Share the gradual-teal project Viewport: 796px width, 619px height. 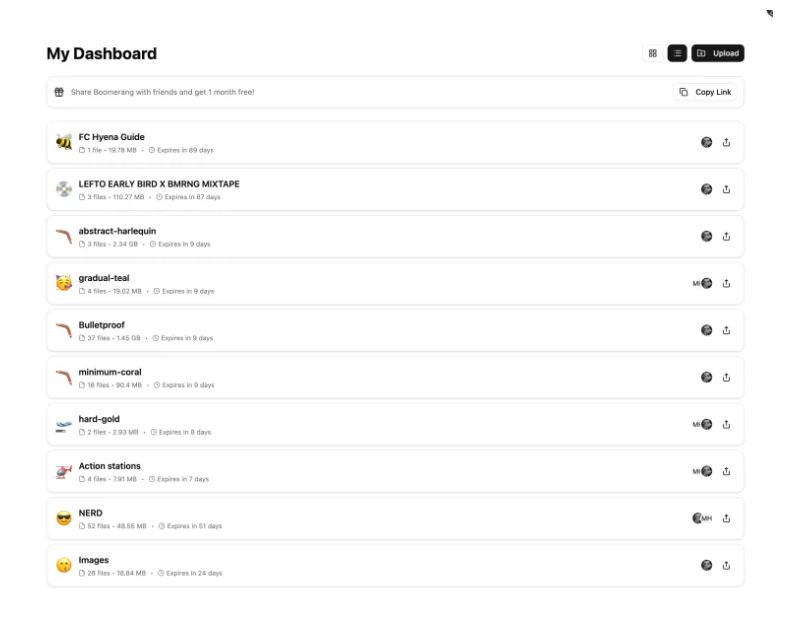click(726, 283)
